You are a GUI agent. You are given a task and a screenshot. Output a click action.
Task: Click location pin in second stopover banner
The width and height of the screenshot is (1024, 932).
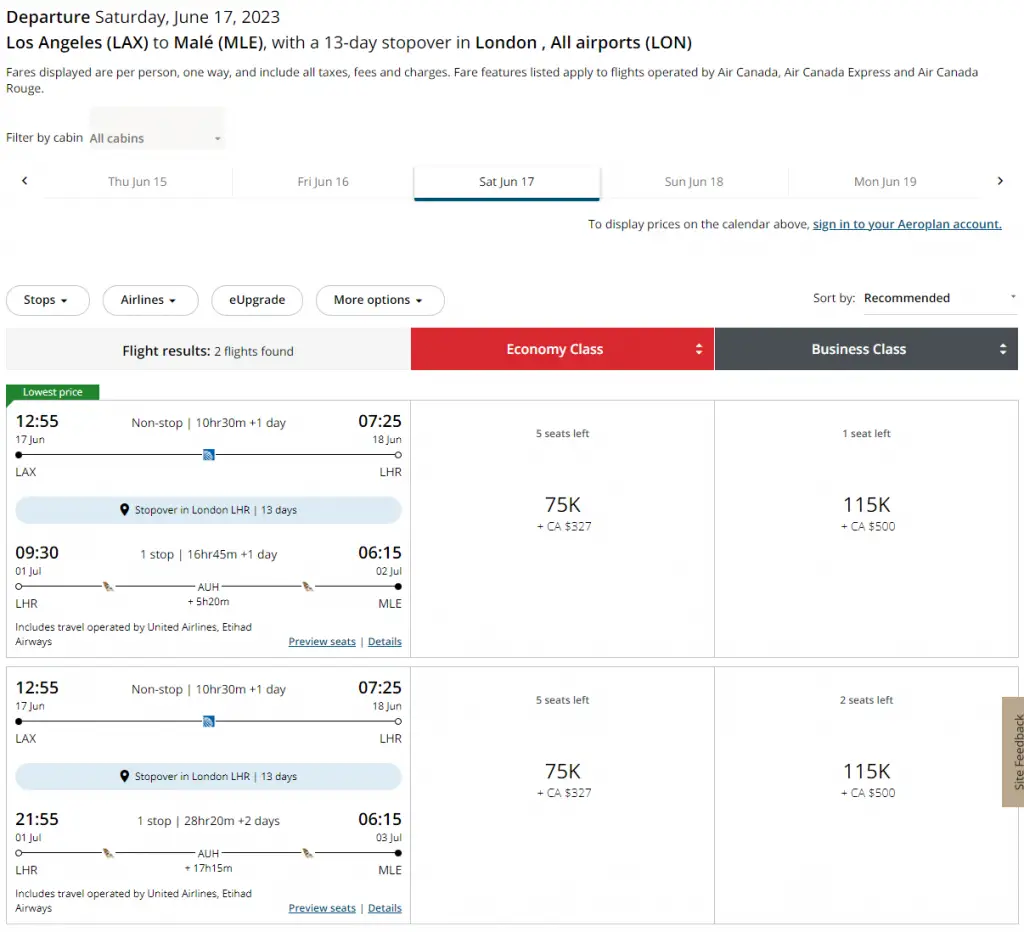pyautogui.click(x=124, y=777)
